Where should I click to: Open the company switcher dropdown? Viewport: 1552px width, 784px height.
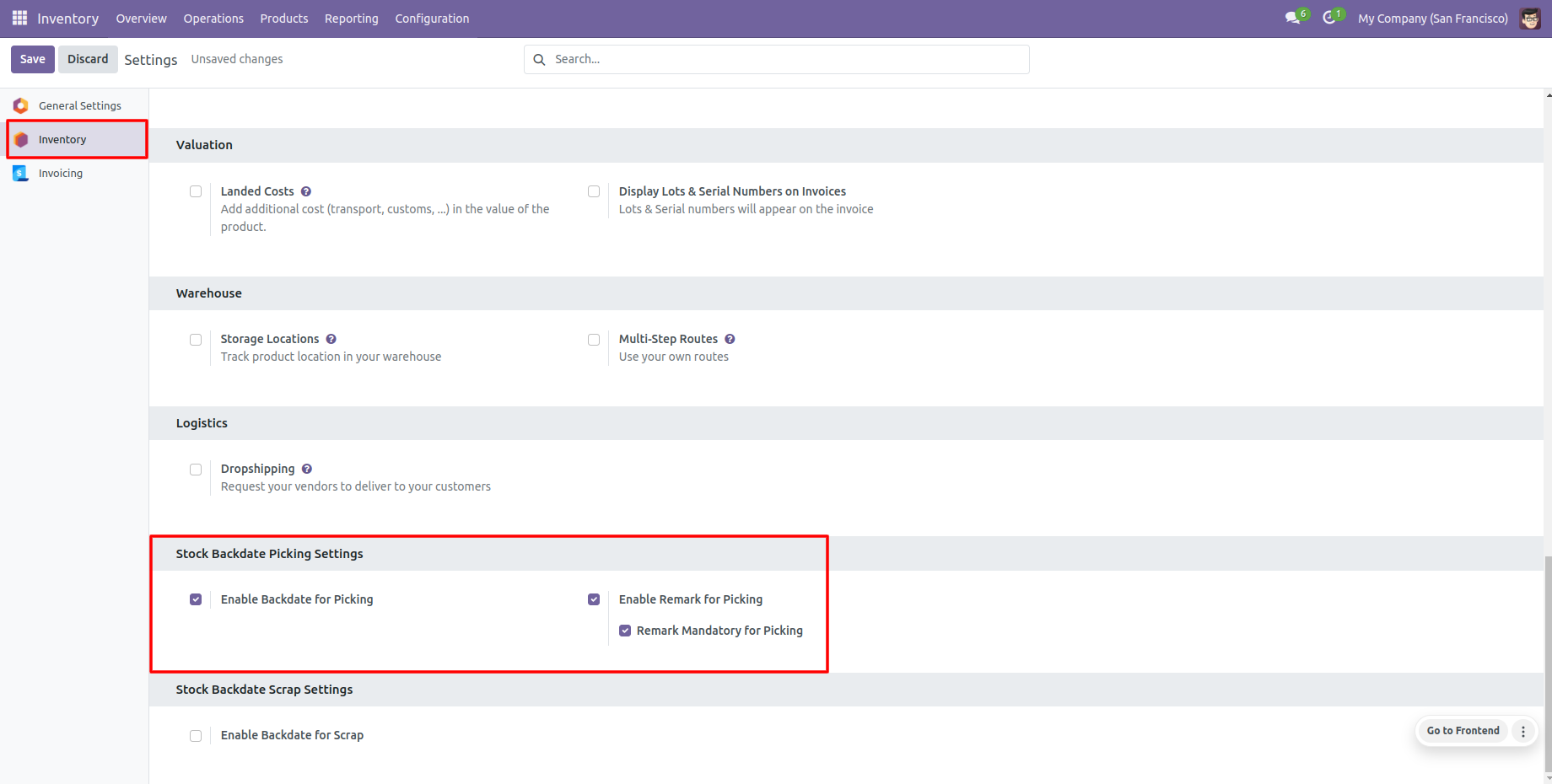[x=1432, y=19]
